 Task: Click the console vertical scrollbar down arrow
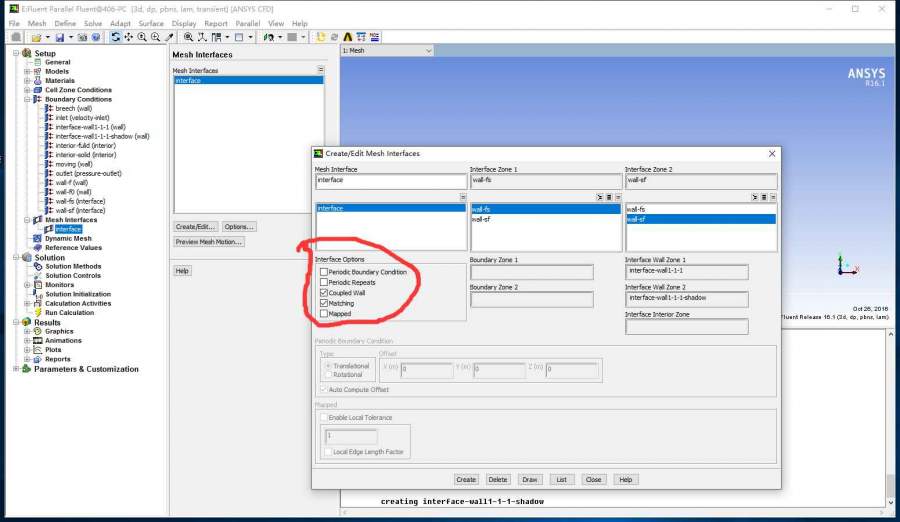(890, 502)
